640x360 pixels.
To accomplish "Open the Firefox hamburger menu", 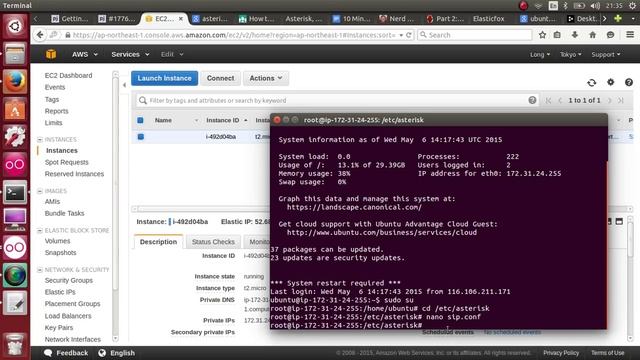I will point(630,35).
